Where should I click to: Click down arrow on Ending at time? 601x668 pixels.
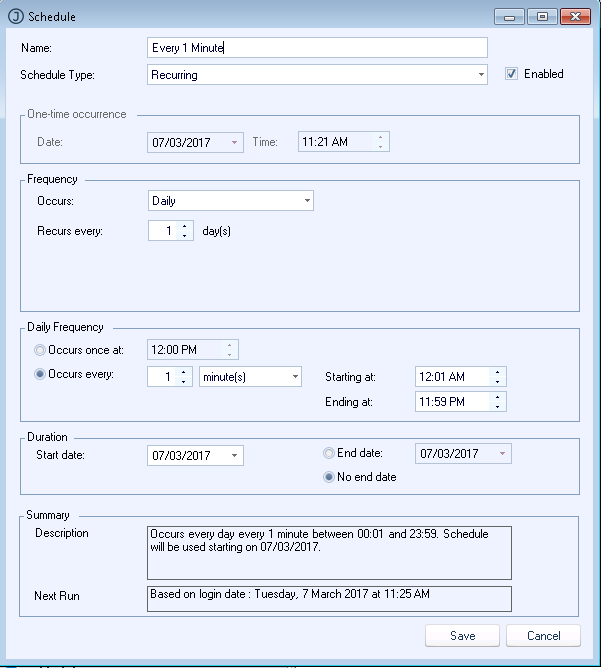pos(499,406)
